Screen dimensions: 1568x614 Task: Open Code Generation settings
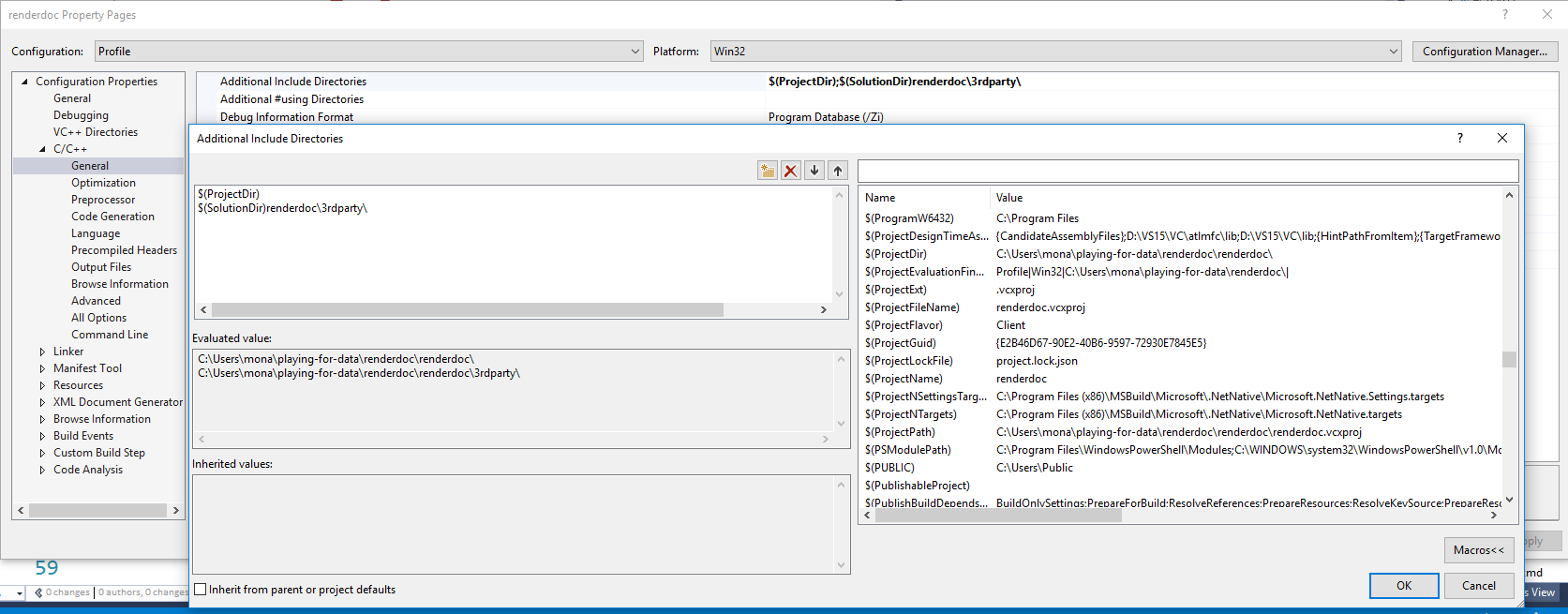112,217
